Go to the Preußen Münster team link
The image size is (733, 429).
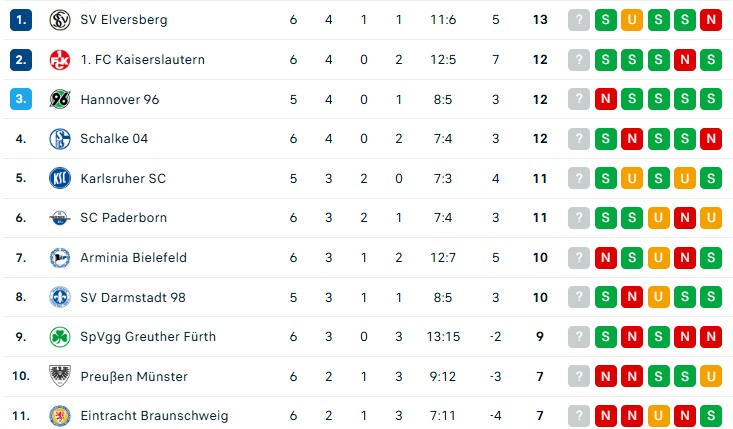point(134,376)
